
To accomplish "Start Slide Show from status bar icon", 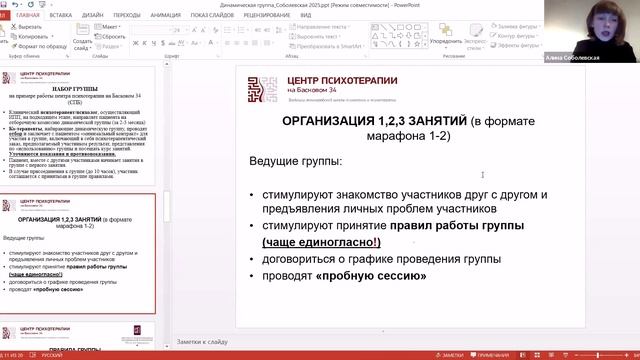I will pyautogui.click(x=565, y=355).
